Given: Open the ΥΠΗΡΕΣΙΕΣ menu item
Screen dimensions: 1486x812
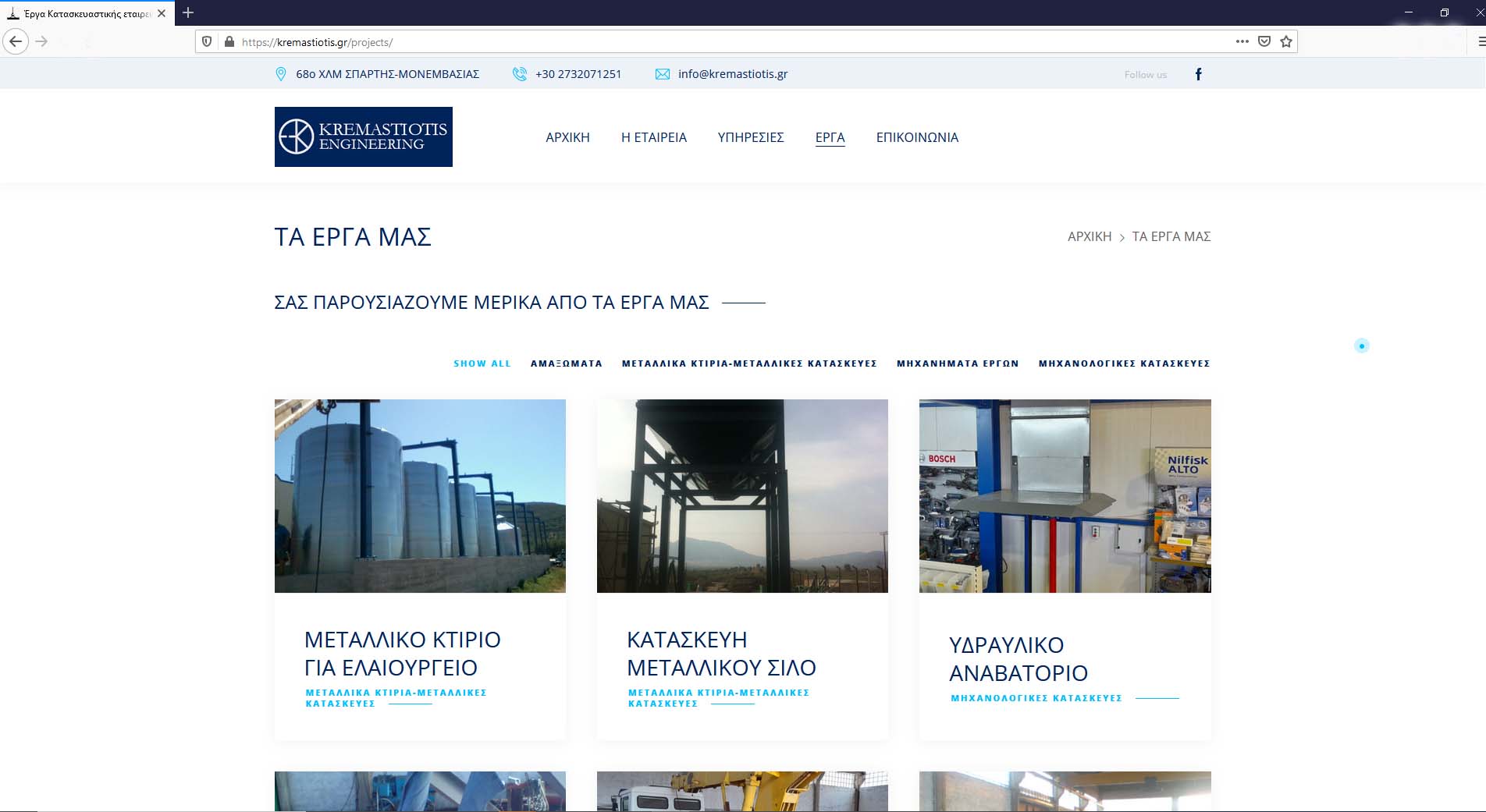Looking at the screenshot, I should pyautogui.click(x=751, y=137).
